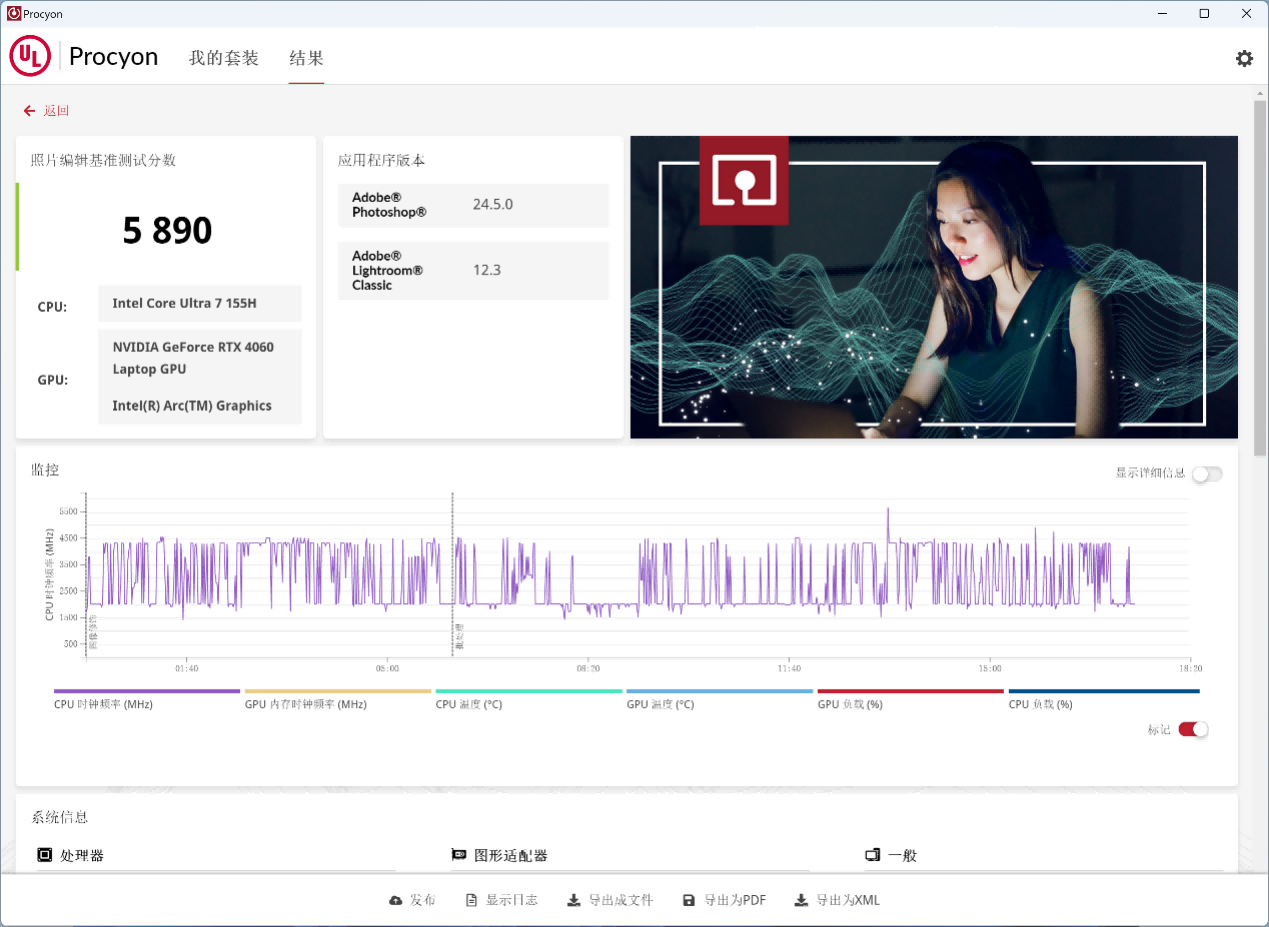
Task: Click the show log document icon
Action: [470, 899]
